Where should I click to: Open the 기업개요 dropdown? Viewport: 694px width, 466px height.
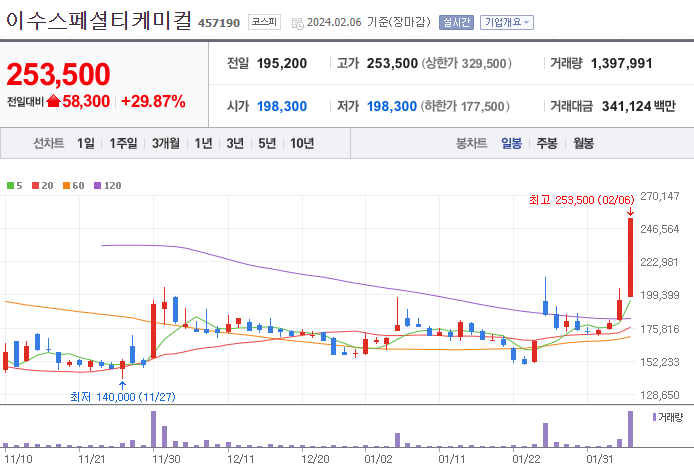[507, 23]
